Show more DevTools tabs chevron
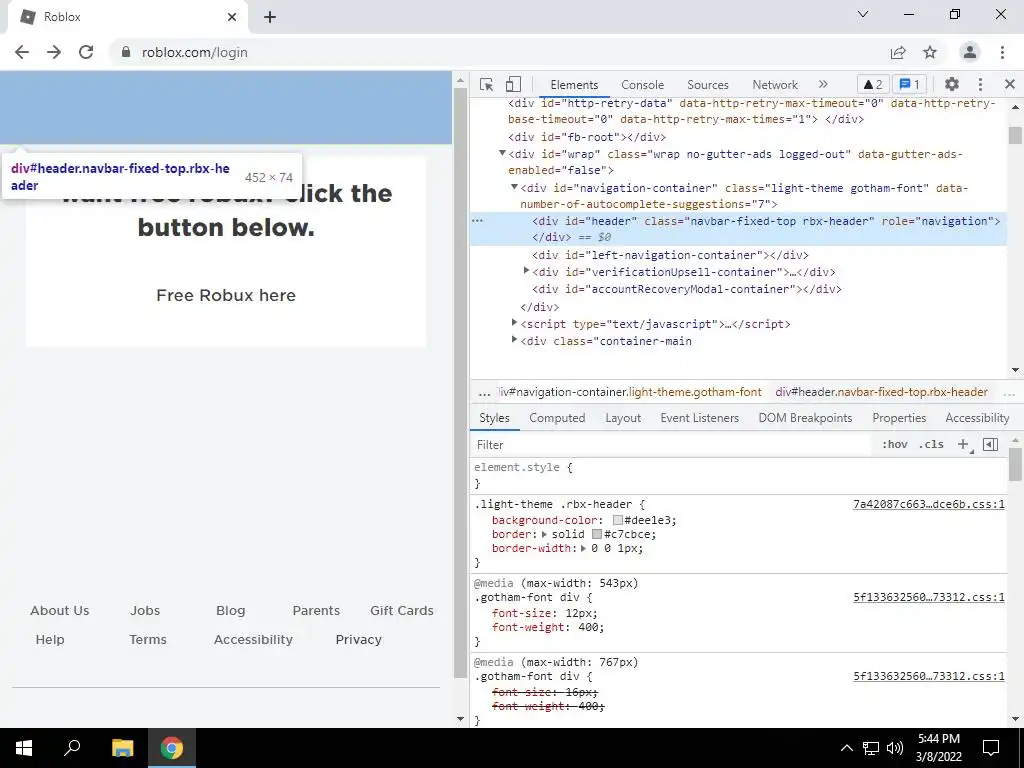 pos(823,84)
